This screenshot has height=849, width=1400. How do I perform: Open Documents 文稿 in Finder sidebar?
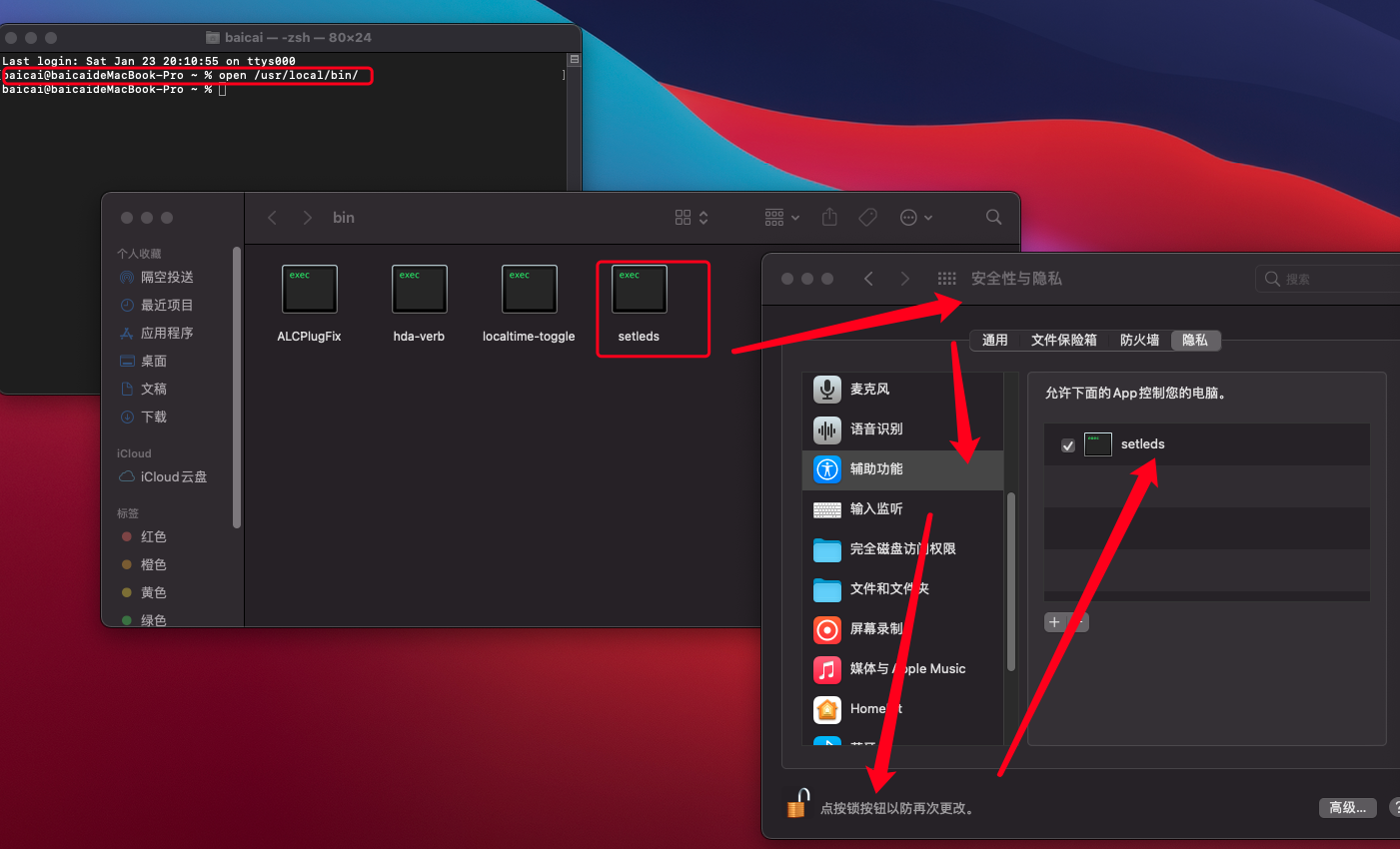pos(144,389)
